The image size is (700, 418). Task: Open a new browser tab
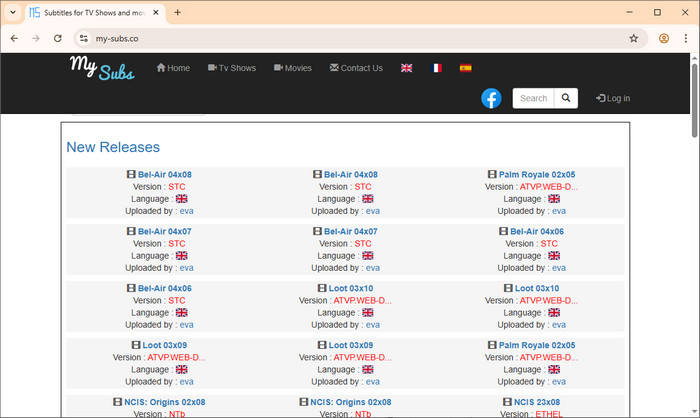tap(178, 13)
